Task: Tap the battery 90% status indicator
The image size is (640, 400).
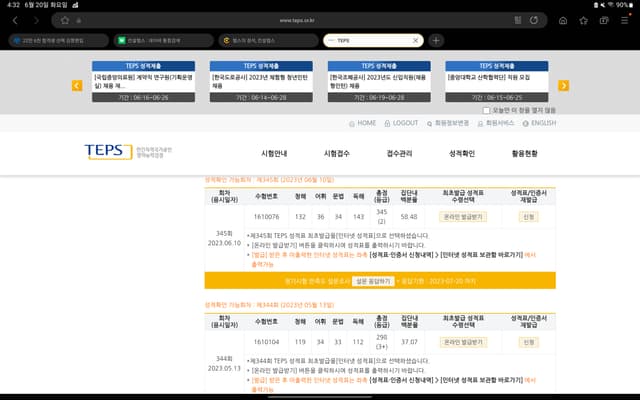Action: coord(624,5)
